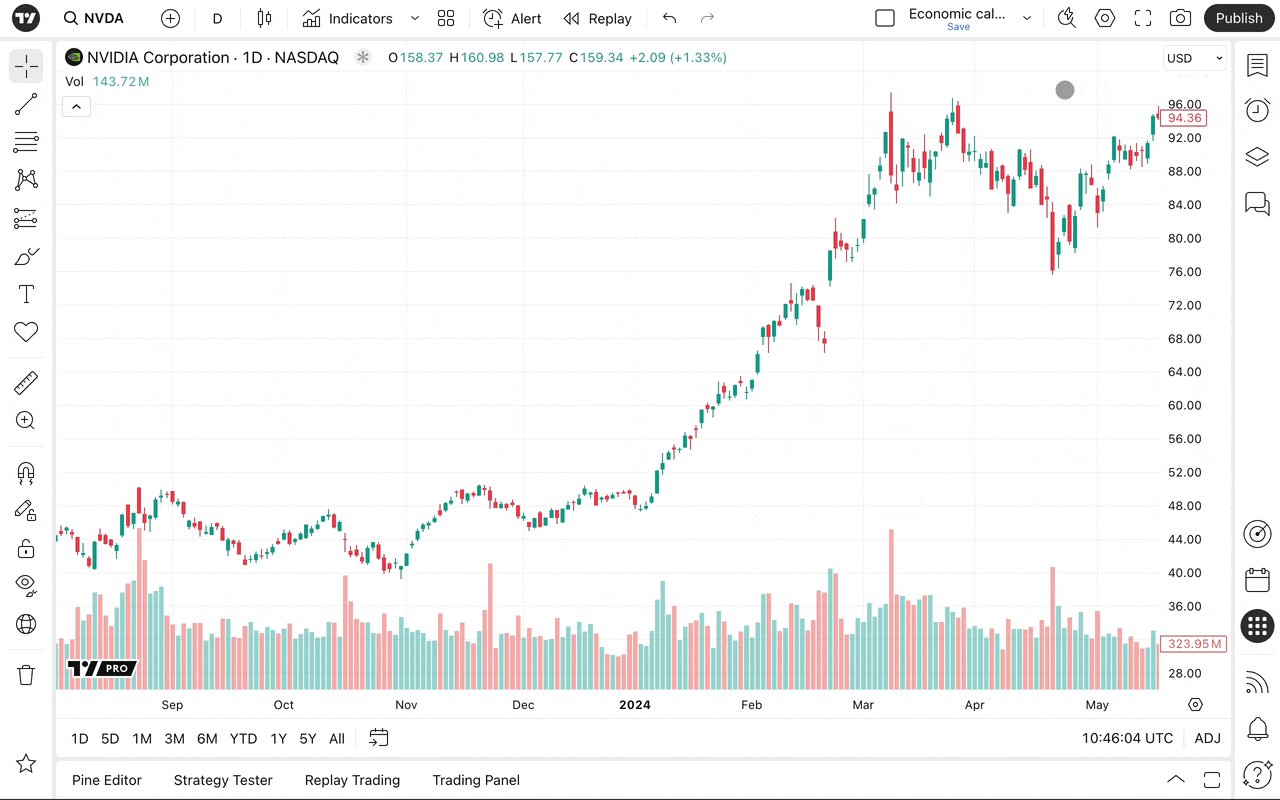The width and height of the screenshot is (1280, 800).
Task: Toggle hide all drawings eye icon
Action: [26, 586]
